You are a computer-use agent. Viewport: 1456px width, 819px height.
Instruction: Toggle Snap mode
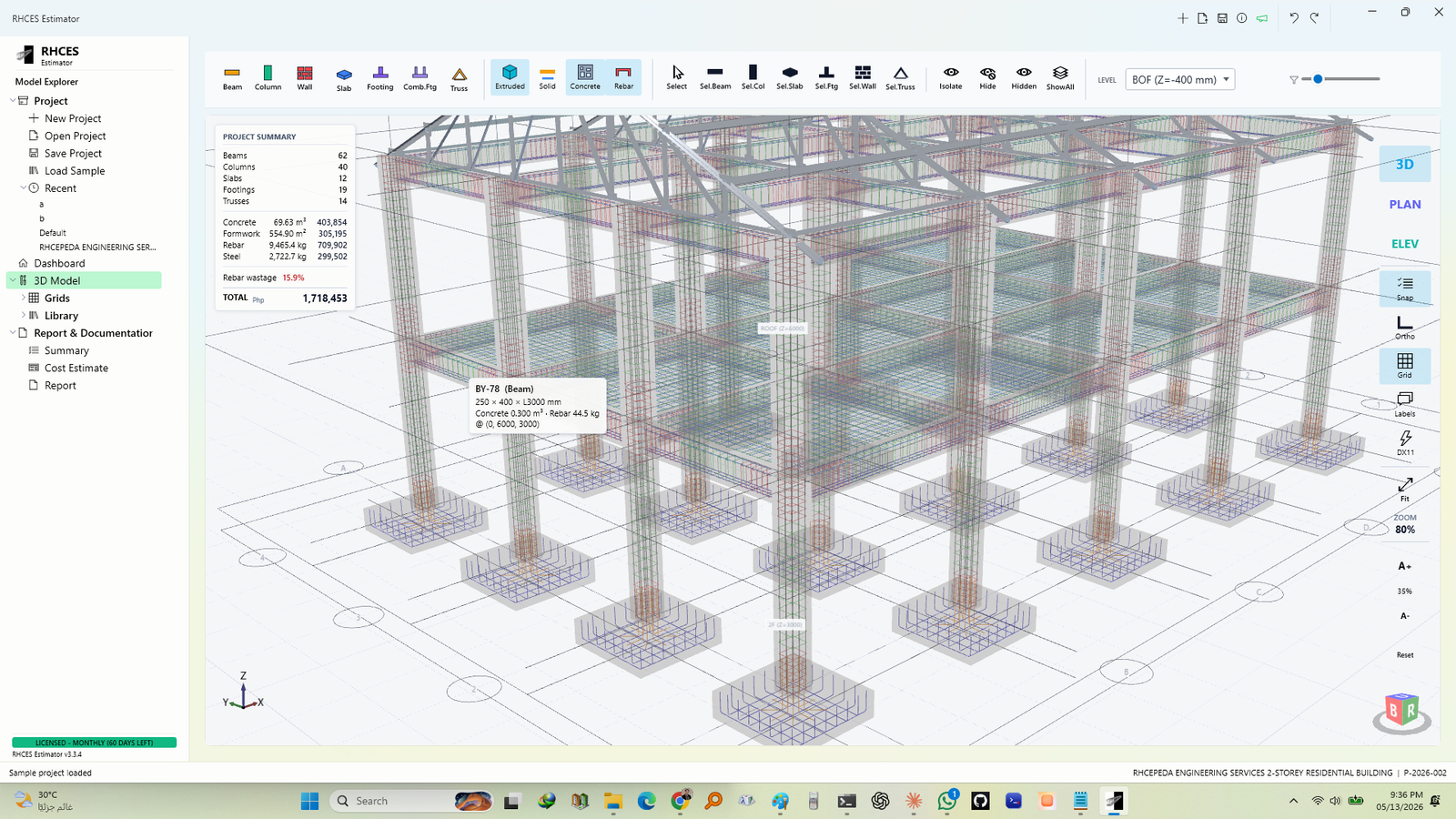1405,288
